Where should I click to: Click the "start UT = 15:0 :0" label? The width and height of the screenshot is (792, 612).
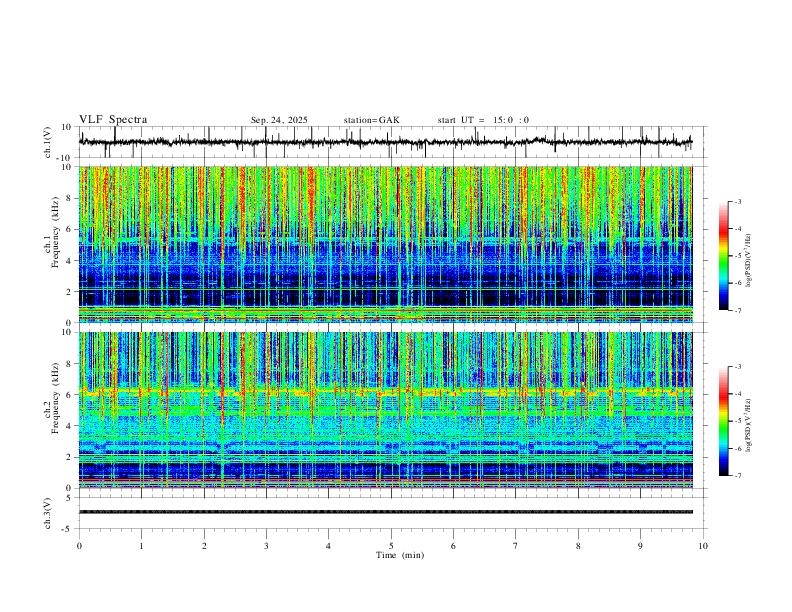click(483, 120)
